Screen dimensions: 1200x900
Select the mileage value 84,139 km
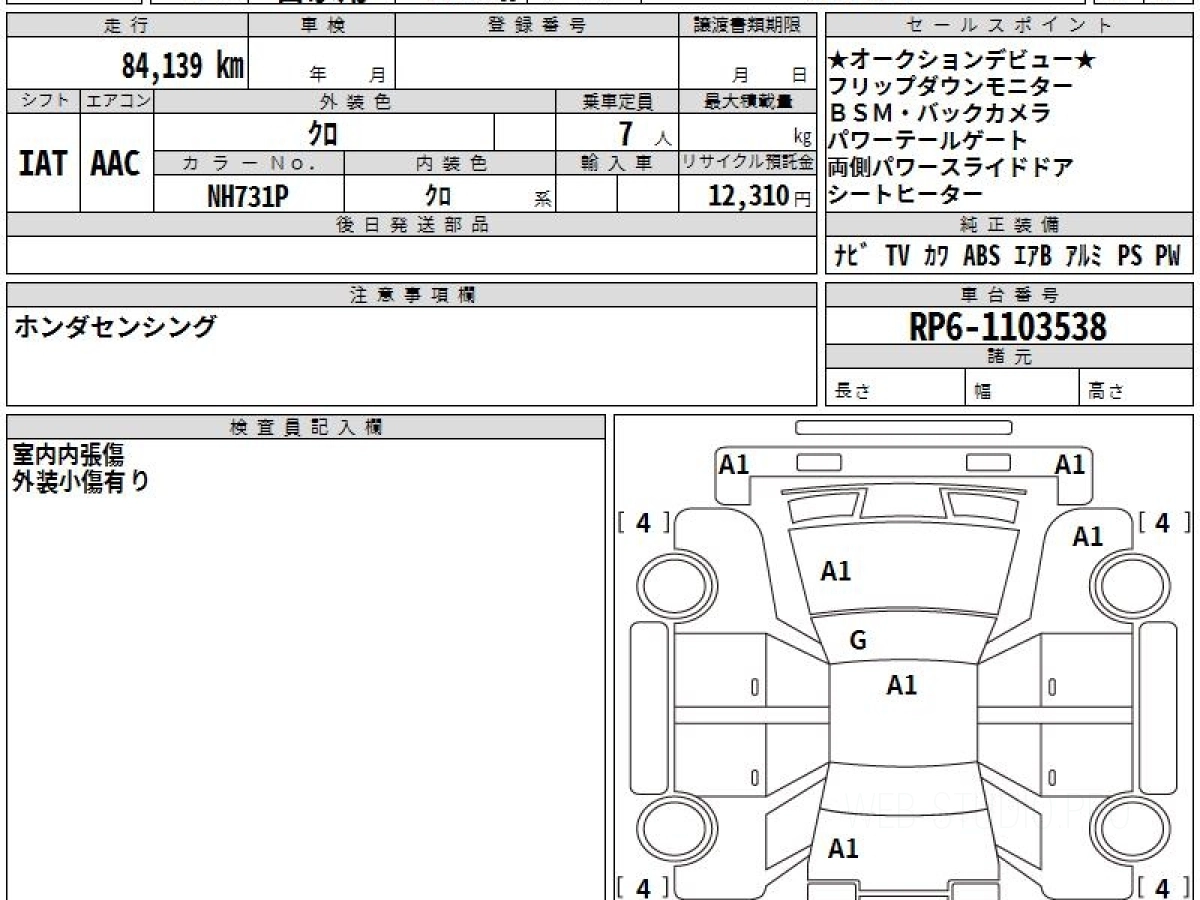[182, 67]
